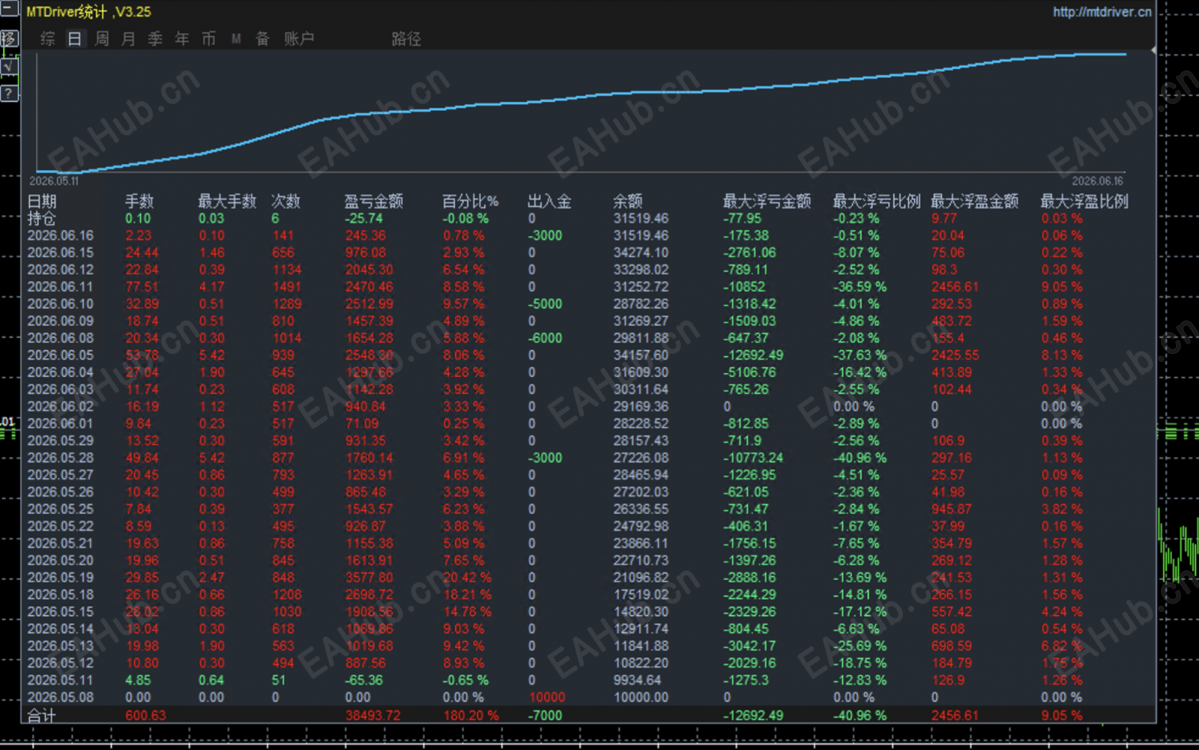Click the 路径 path button
The height and width of the screenshot is (750, 1199).
406,38
